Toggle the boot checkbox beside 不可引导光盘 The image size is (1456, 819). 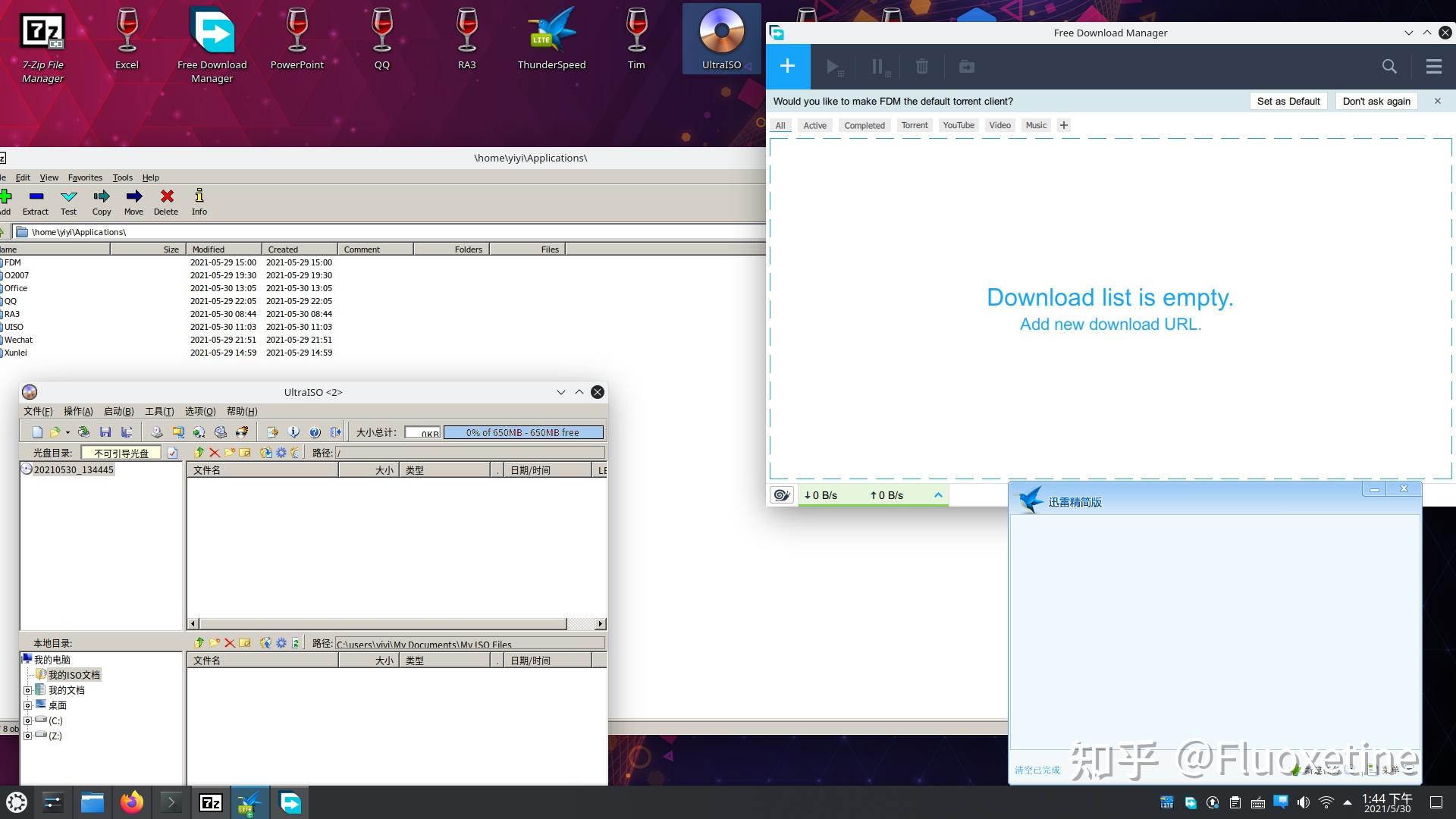pyautogui.click(x=172, y=453)
